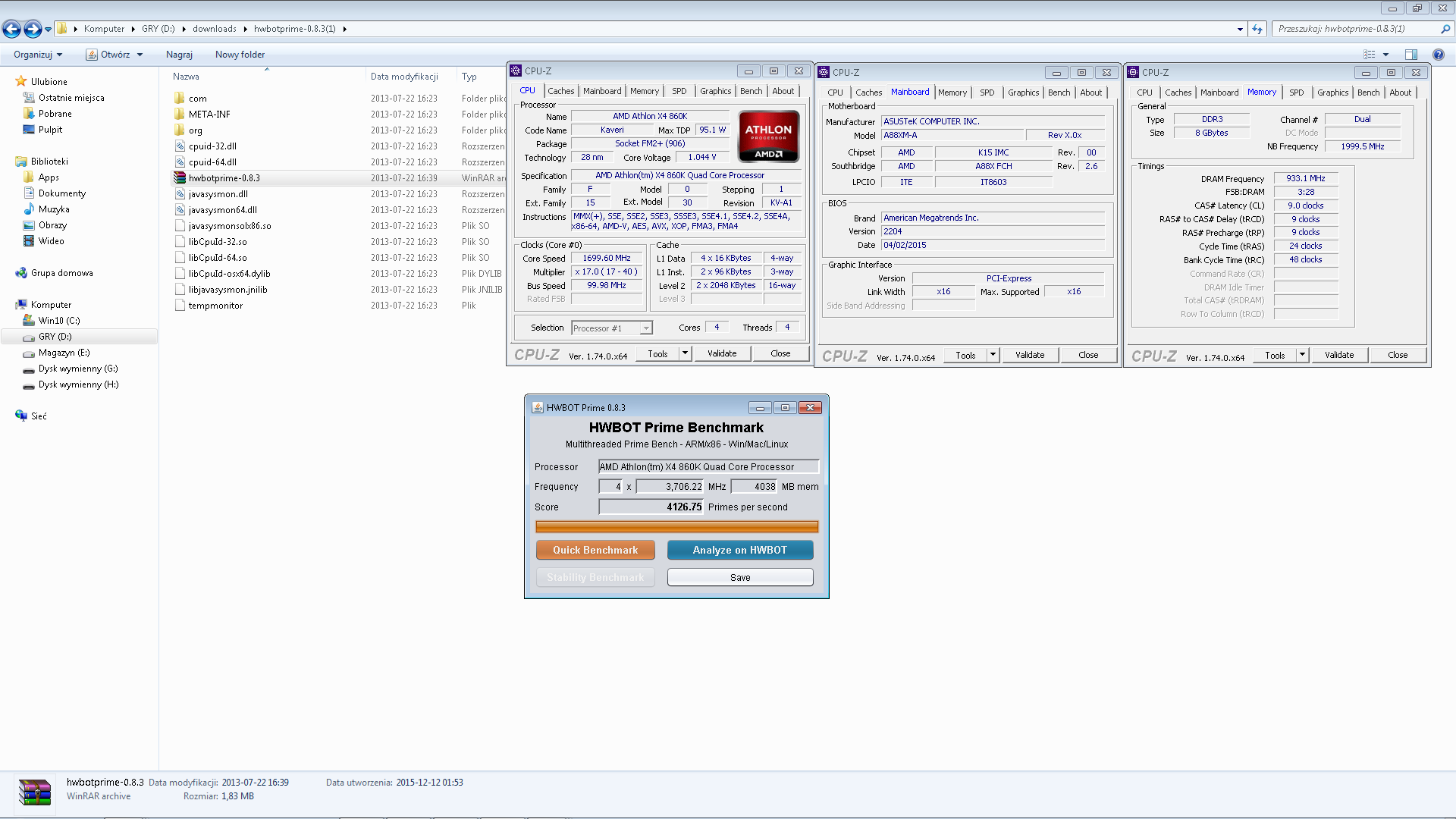Image resolution: width=1456 pixels, height=819 pixels.
Task: Click the AMD Athlon processor logo
Action: (769, 136)
